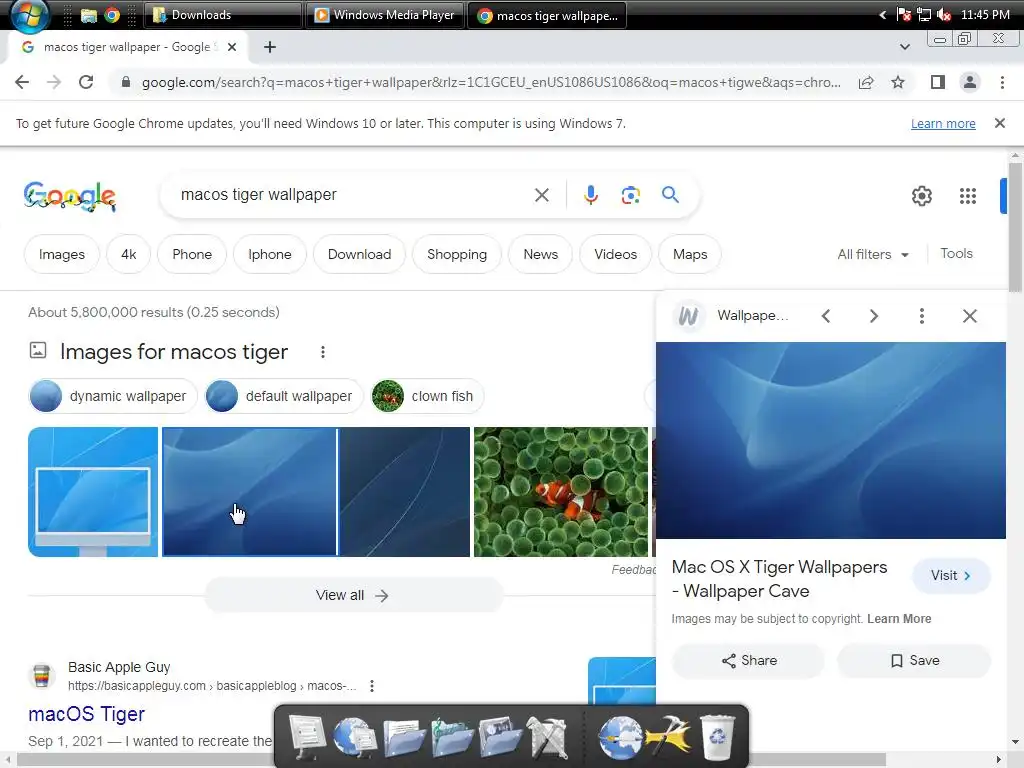This screenshot has height=768, width=1024.
Task: Click the Chrome back arrow
Action: click(x=22, y=82)
